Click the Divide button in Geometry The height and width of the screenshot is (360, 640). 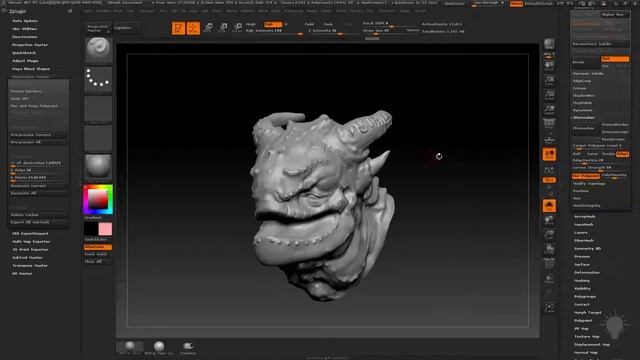[x=586, y=62]
